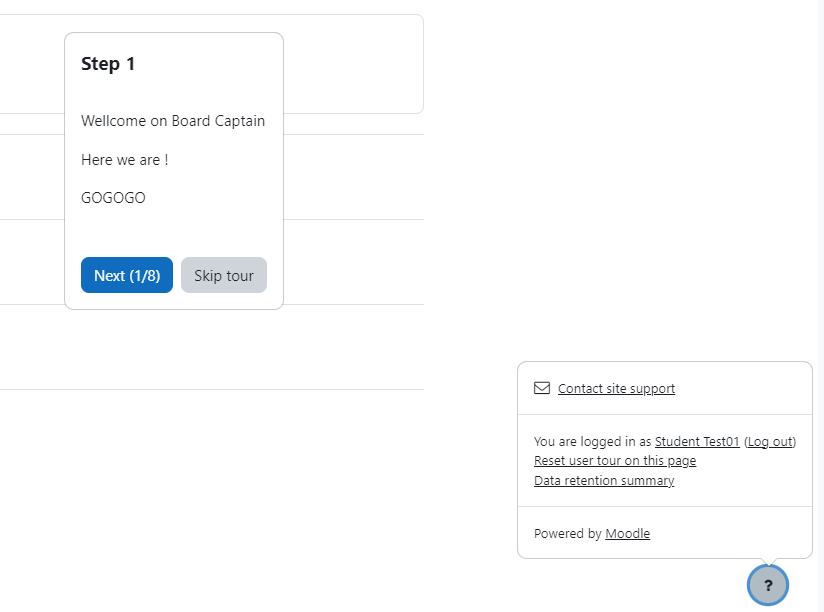Click the Here we are ! line

[x=125, y=160]
